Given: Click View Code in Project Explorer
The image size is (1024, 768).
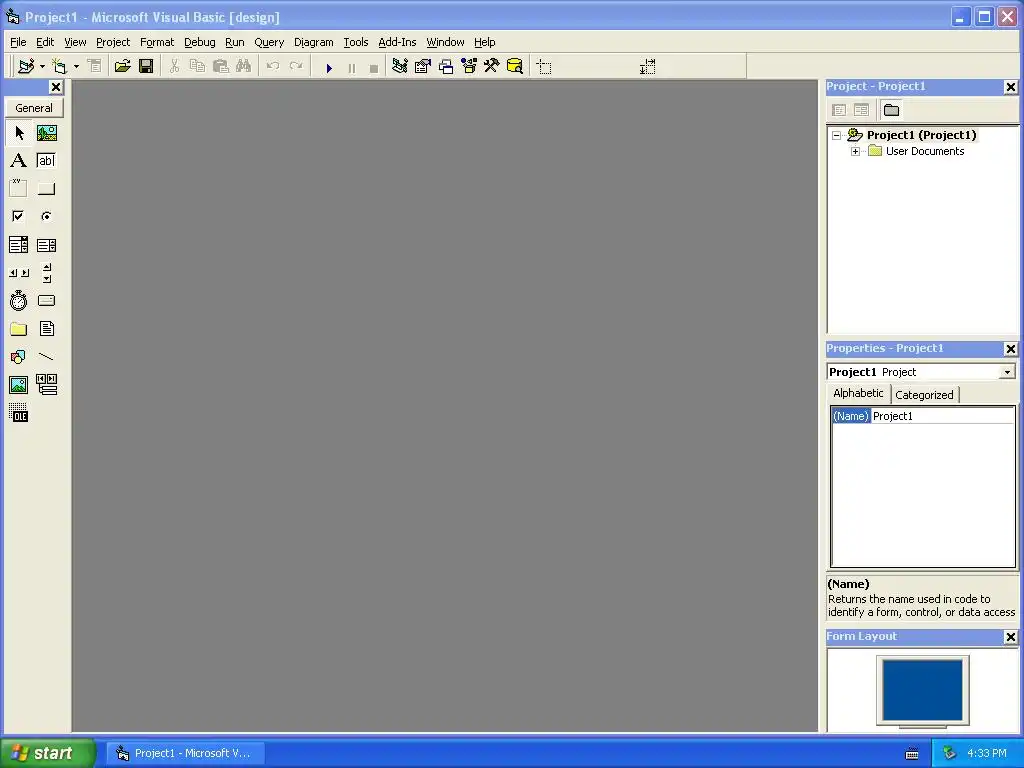Looking at the screenshot, I should pyautogui.click(x=839, y=110).
